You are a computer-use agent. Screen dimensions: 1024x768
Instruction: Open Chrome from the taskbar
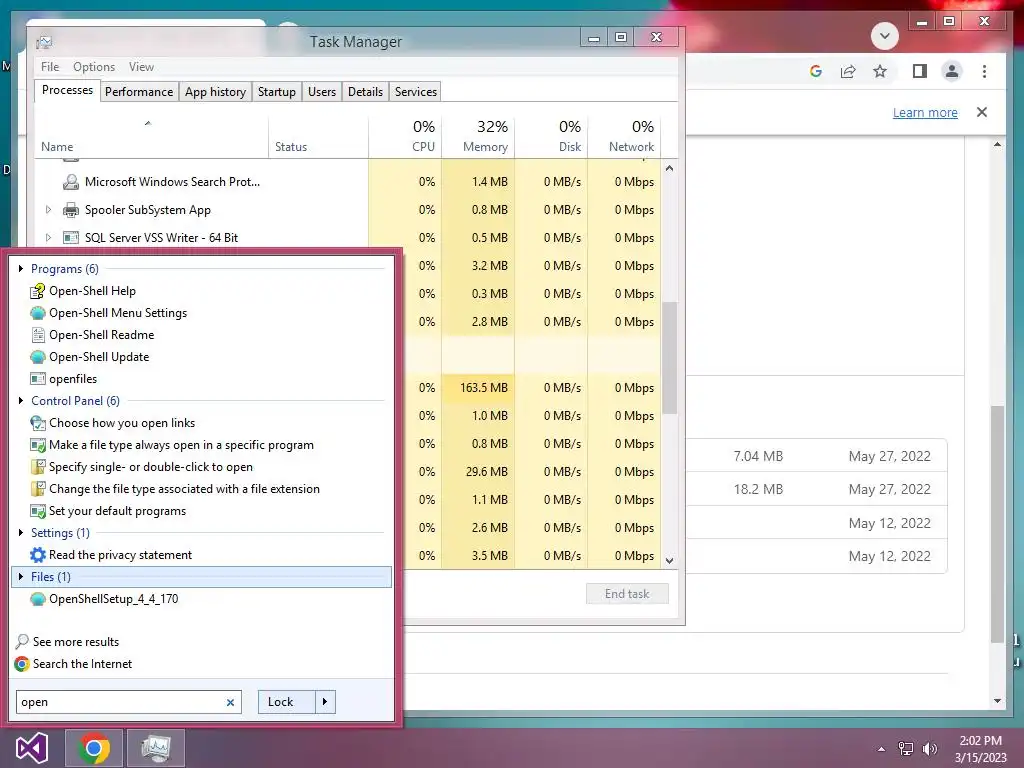pos(94,748)
